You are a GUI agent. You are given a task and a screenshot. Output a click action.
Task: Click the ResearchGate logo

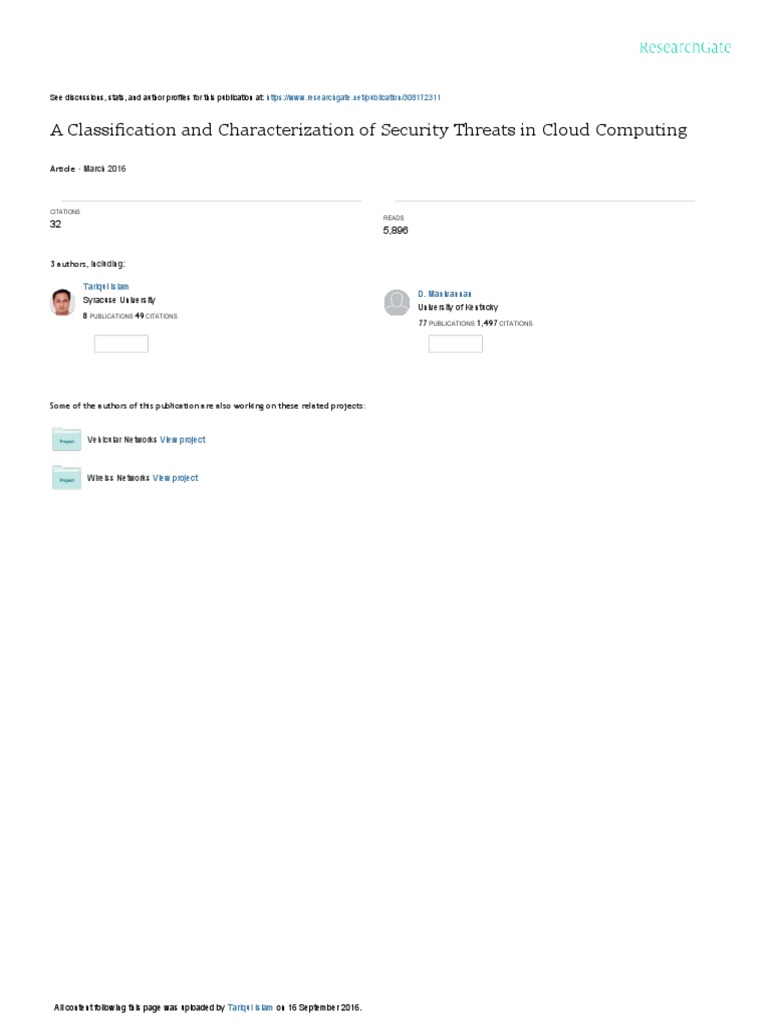[685, 47]
